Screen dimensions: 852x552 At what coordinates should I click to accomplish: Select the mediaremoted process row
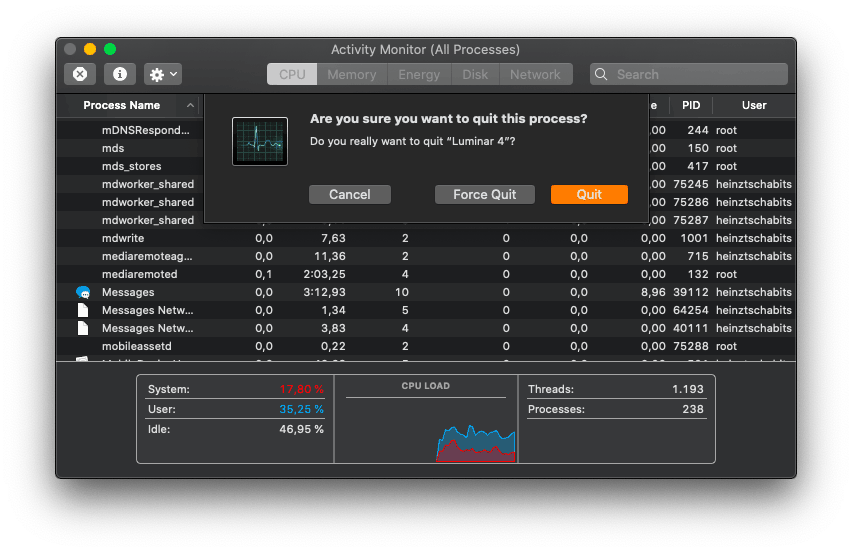(426, 274)
